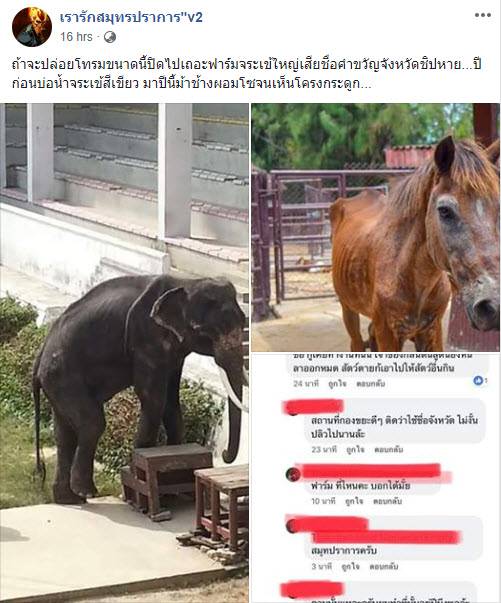Click ถูกใจ under the 24 นาที comment
This screenshot has height=603, width=501.
tap(337, 383)
